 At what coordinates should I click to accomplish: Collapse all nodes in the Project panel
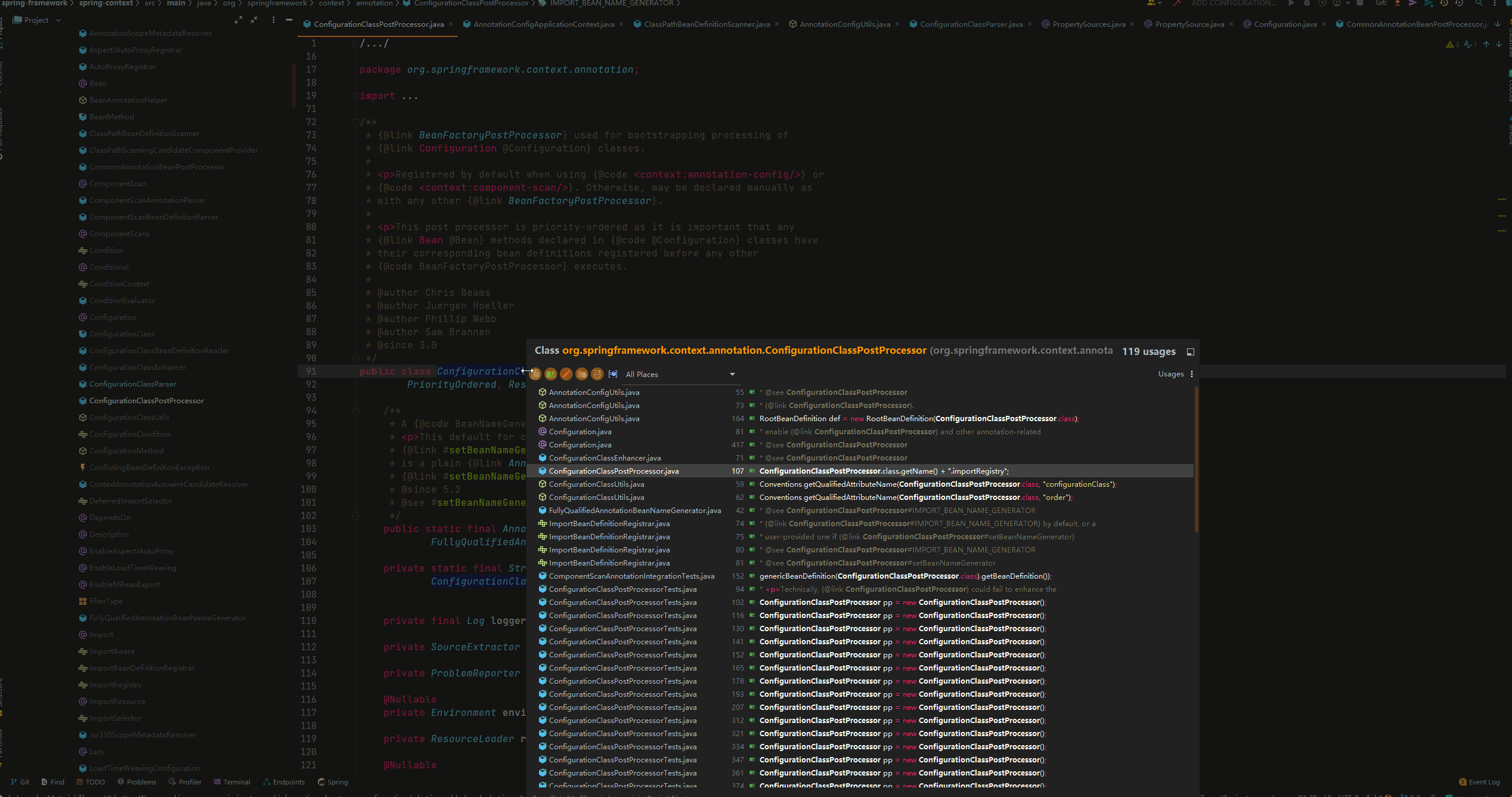(x=255, y=20)
